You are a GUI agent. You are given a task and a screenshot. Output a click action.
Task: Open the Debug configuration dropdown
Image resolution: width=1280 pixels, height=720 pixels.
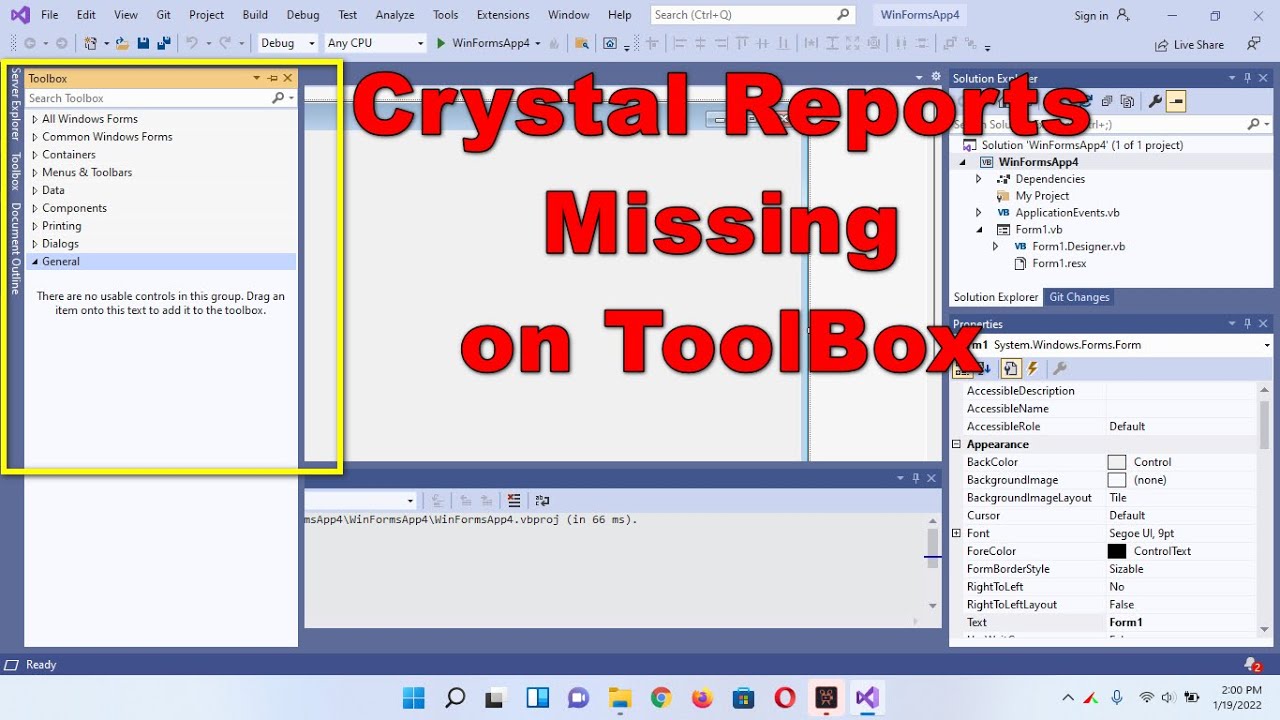coord(288,43)
